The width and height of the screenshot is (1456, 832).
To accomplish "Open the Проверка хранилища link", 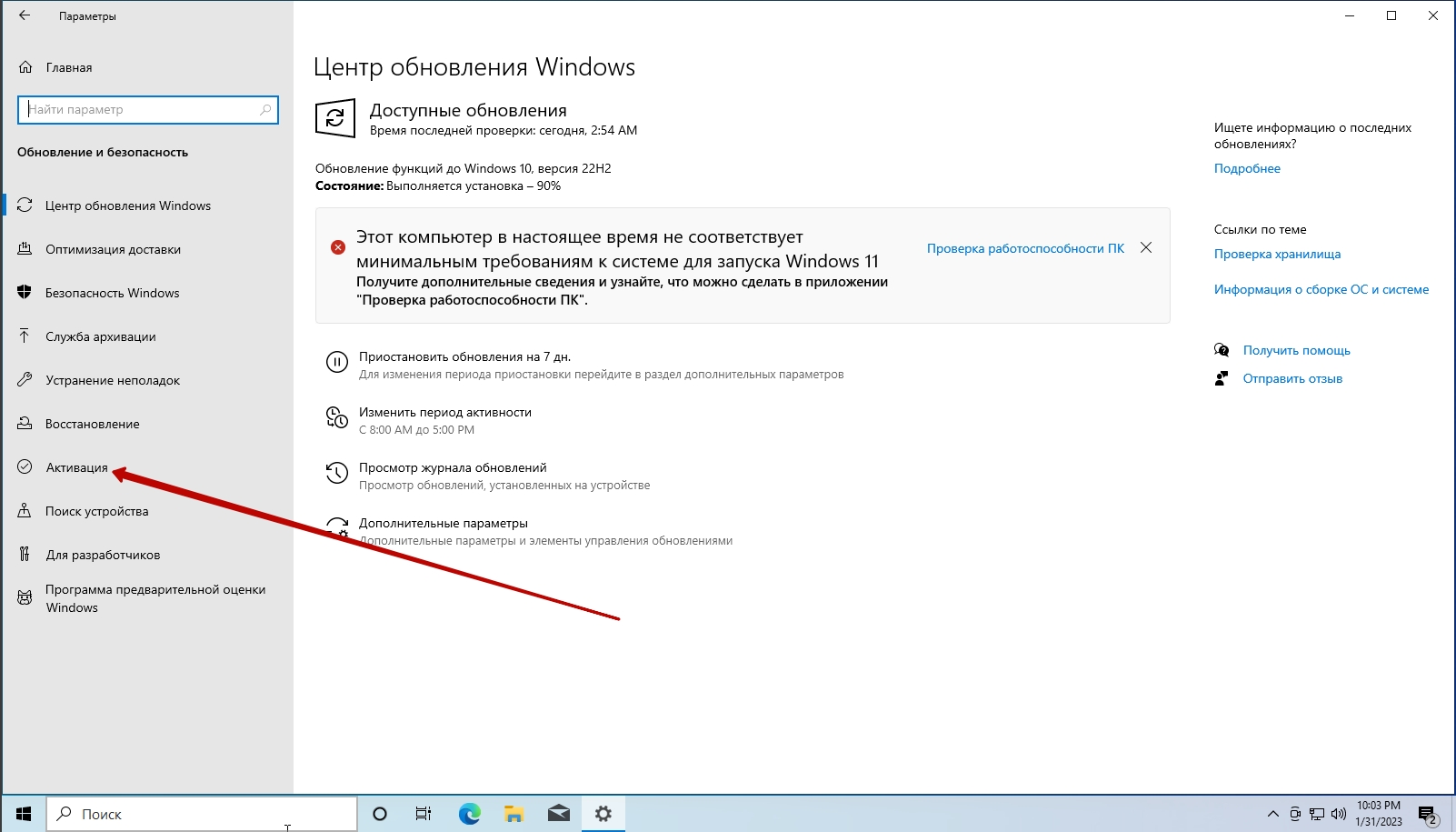I will point(1277,254).
